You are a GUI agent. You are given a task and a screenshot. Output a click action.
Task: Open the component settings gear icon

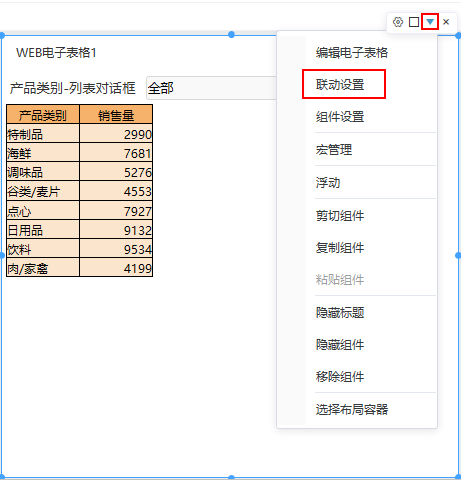(x=398, y=22)
